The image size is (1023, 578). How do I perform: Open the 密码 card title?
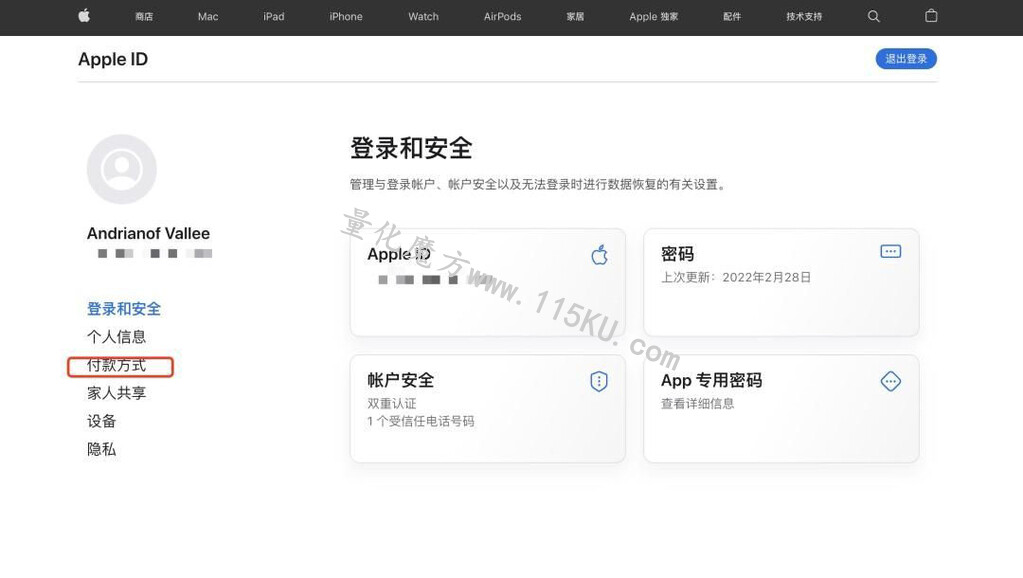(677, 254)
